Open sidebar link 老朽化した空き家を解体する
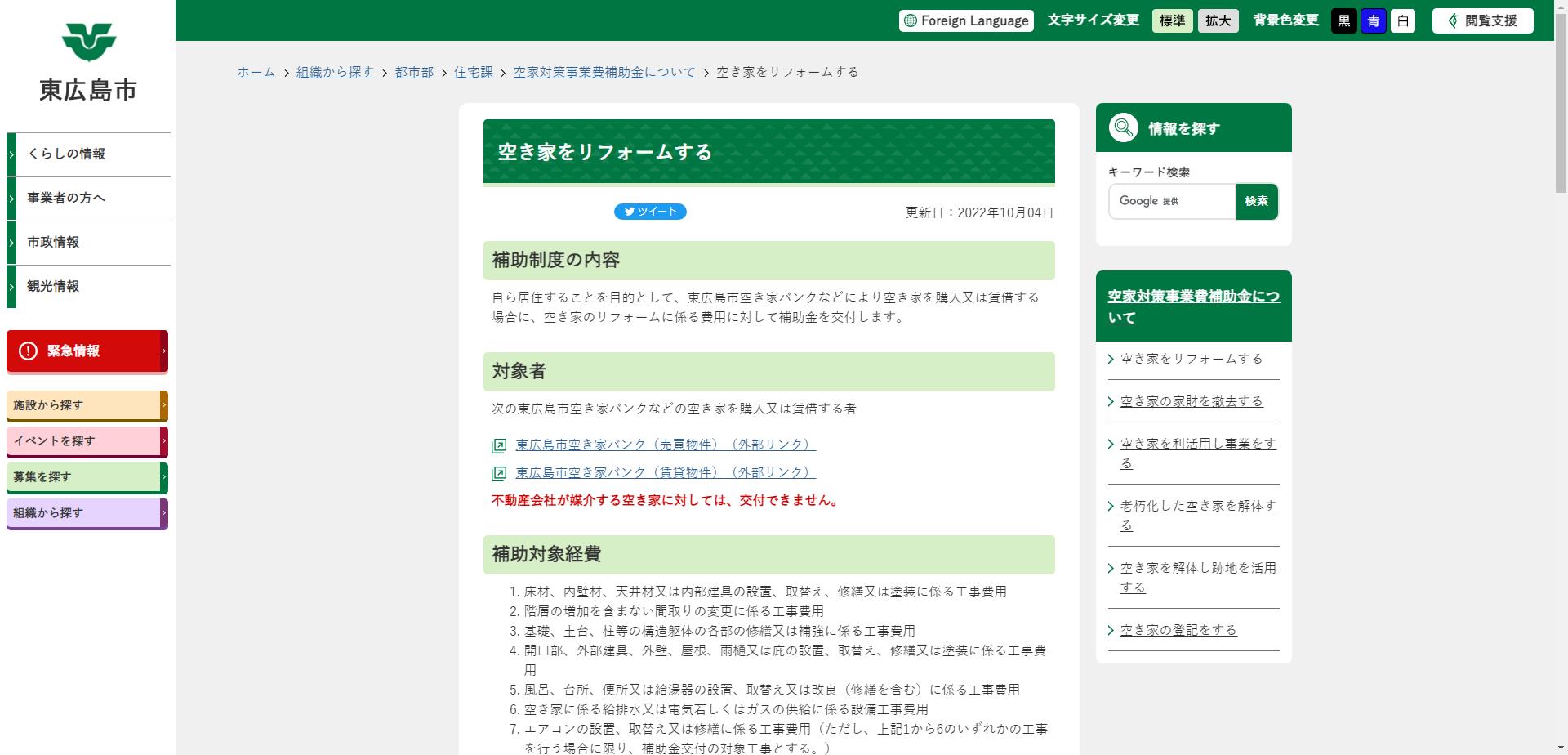This screenshot has height=755, width=1568. tap(1198, 516)
